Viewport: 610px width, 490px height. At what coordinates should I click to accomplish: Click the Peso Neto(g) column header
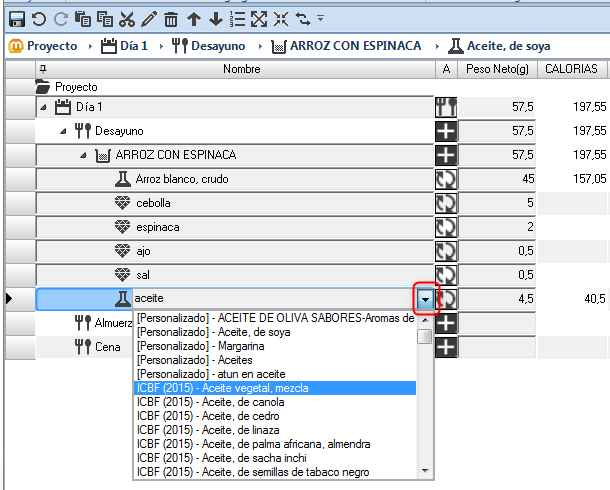(497, 69)
